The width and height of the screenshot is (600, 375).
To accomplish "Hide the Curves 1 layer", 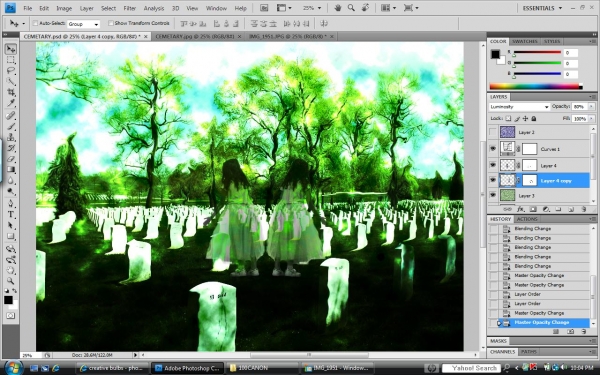I will click(493, 149).
